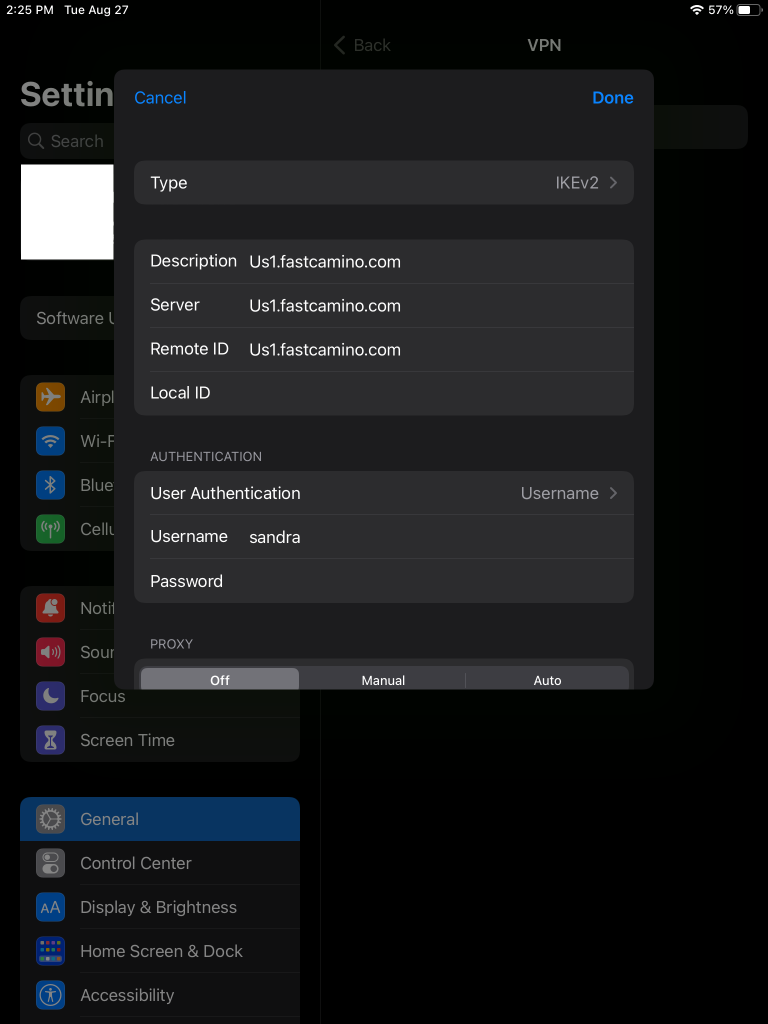This screenshot has width=768, height=1024.
Task: Expand the User Authentication Username chevron
Action: pyautogui.click(x=612, y=493)
